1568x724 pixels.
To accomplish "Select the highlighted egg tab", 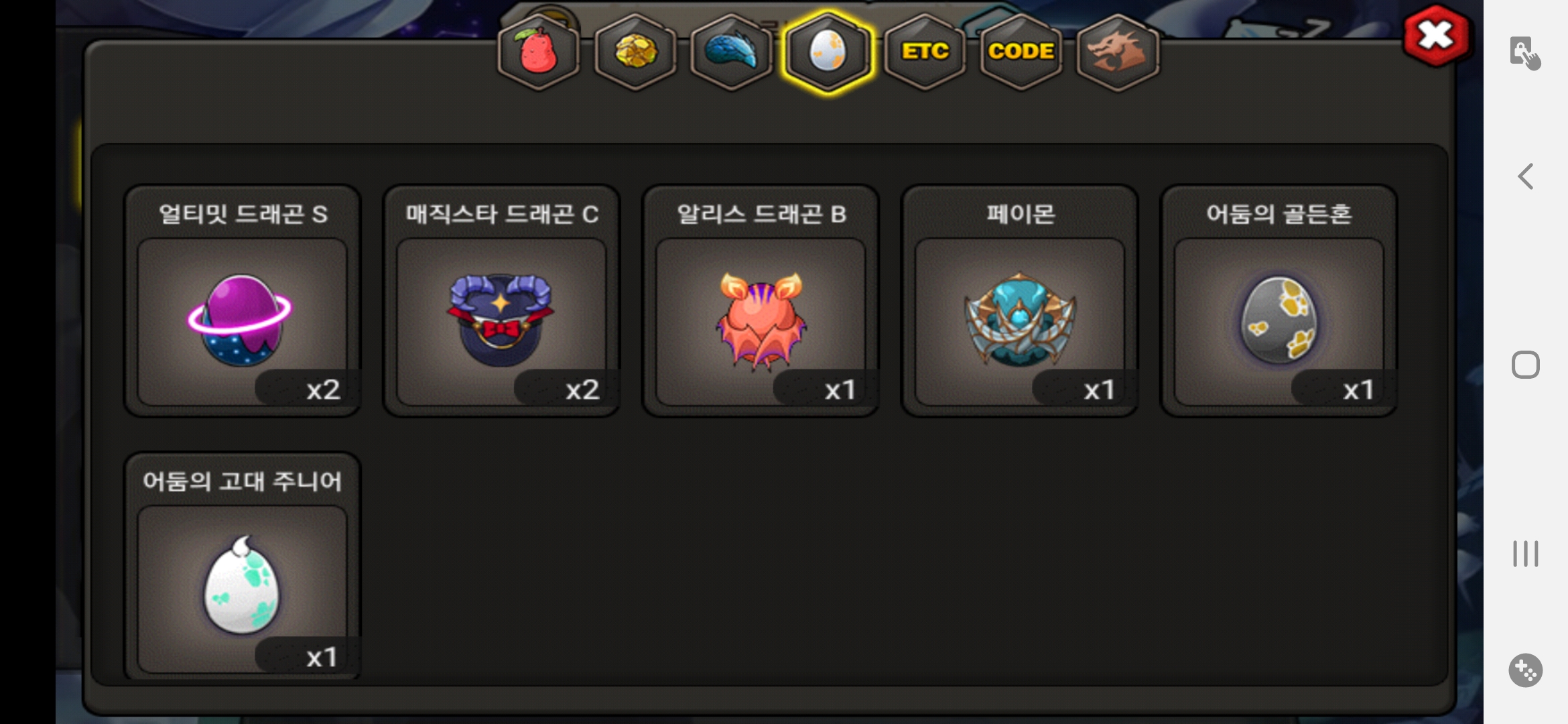I will click(828, 52).
